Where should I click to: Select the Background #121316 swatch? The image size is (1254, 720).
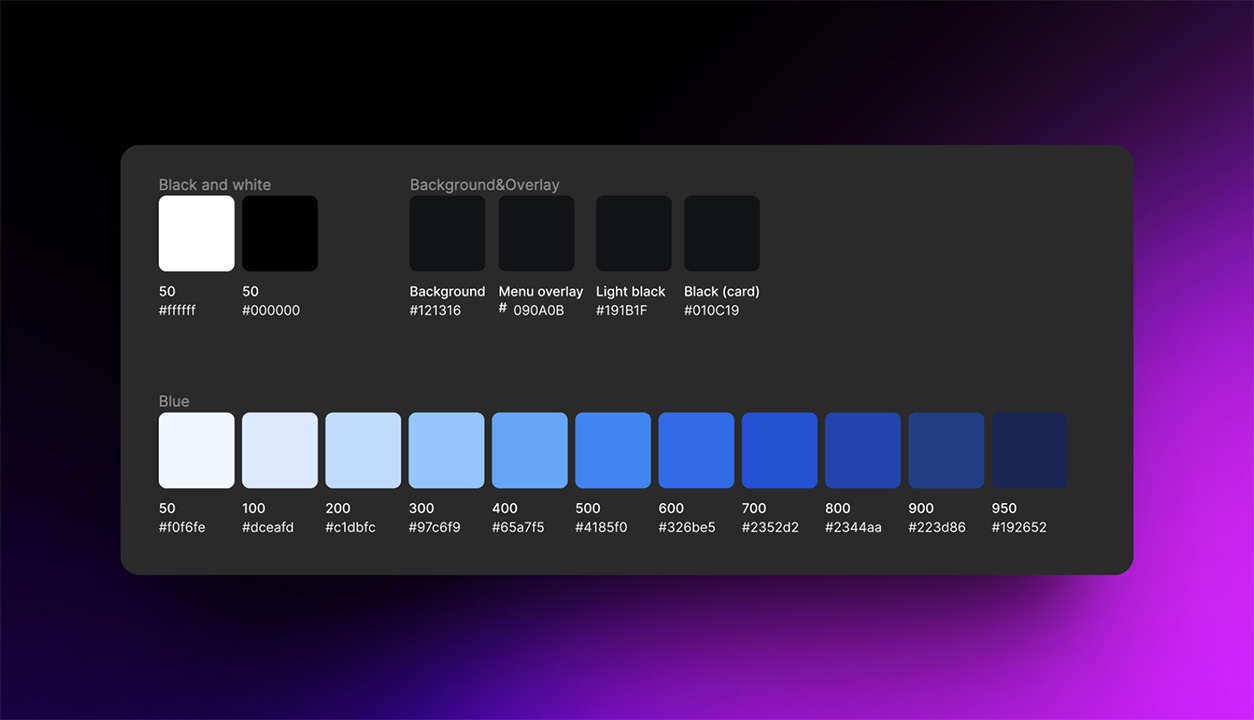click(447, 233)
